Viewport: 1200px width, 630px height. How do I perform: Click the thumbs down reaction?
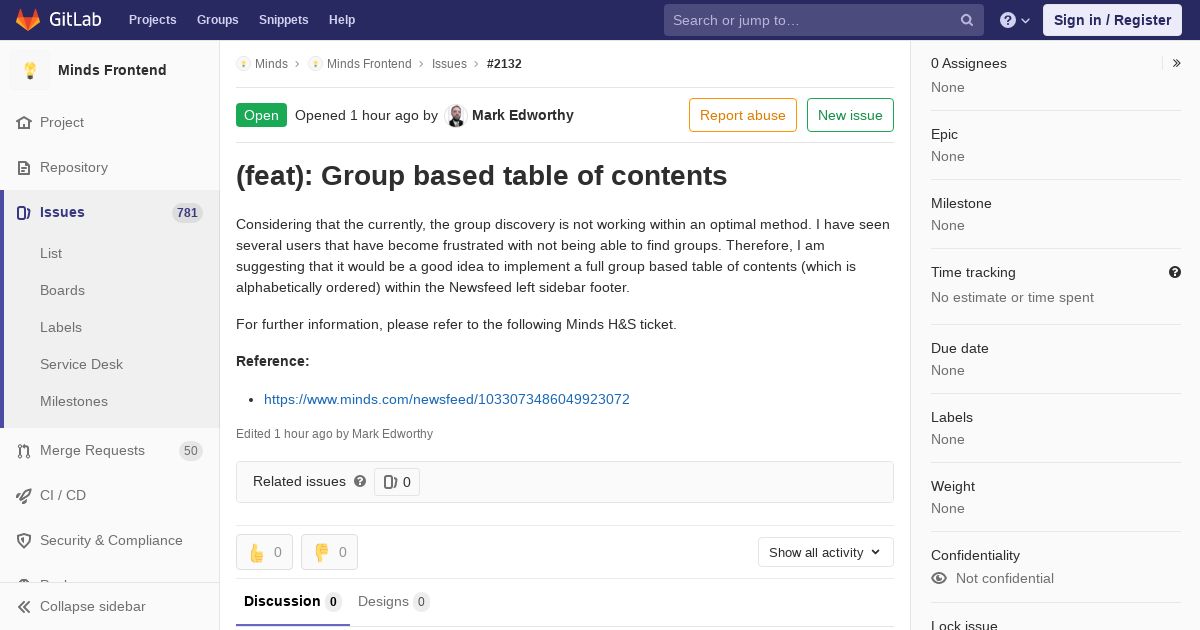click(x=329, y=552)
